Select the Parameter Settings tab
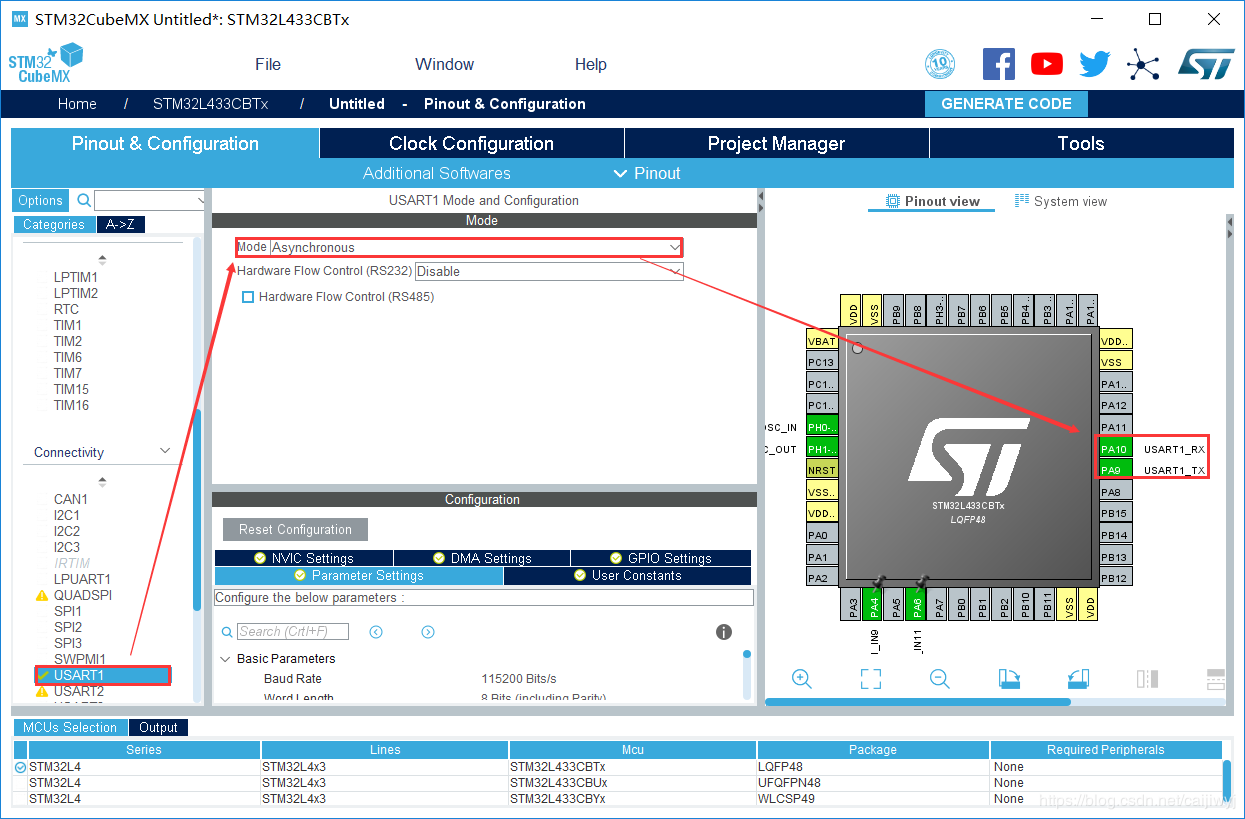 pos(358,576)
